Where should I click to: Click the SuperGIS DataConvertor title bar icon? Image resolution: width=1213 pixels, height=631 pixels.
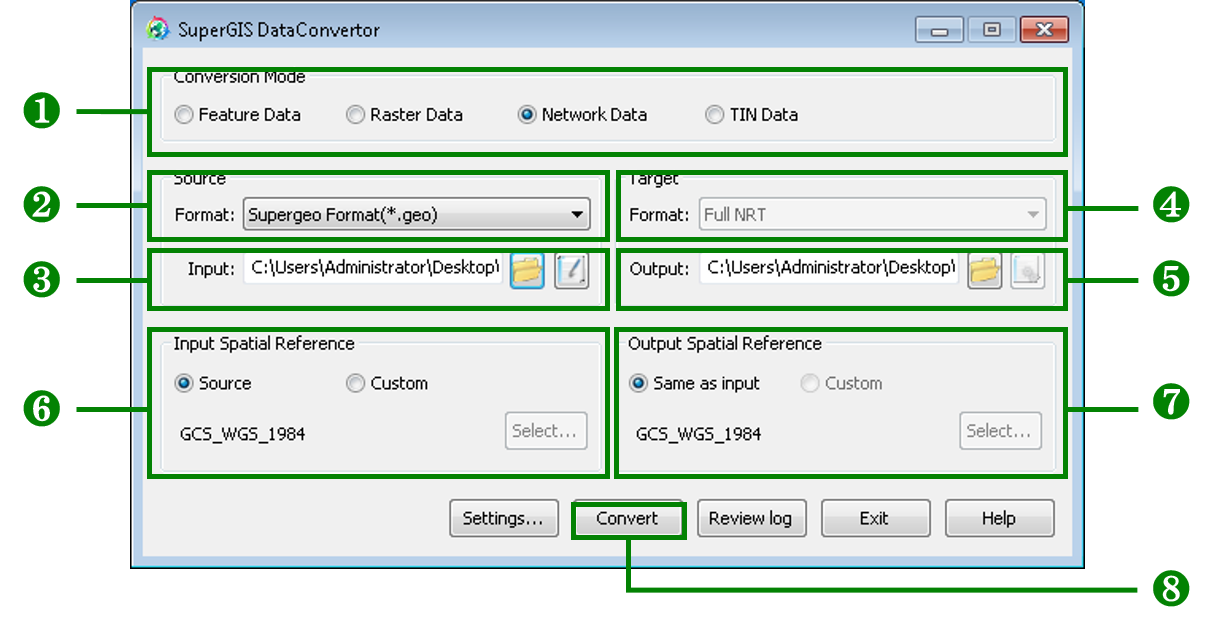pyautogui.click(x=158, y=29)
